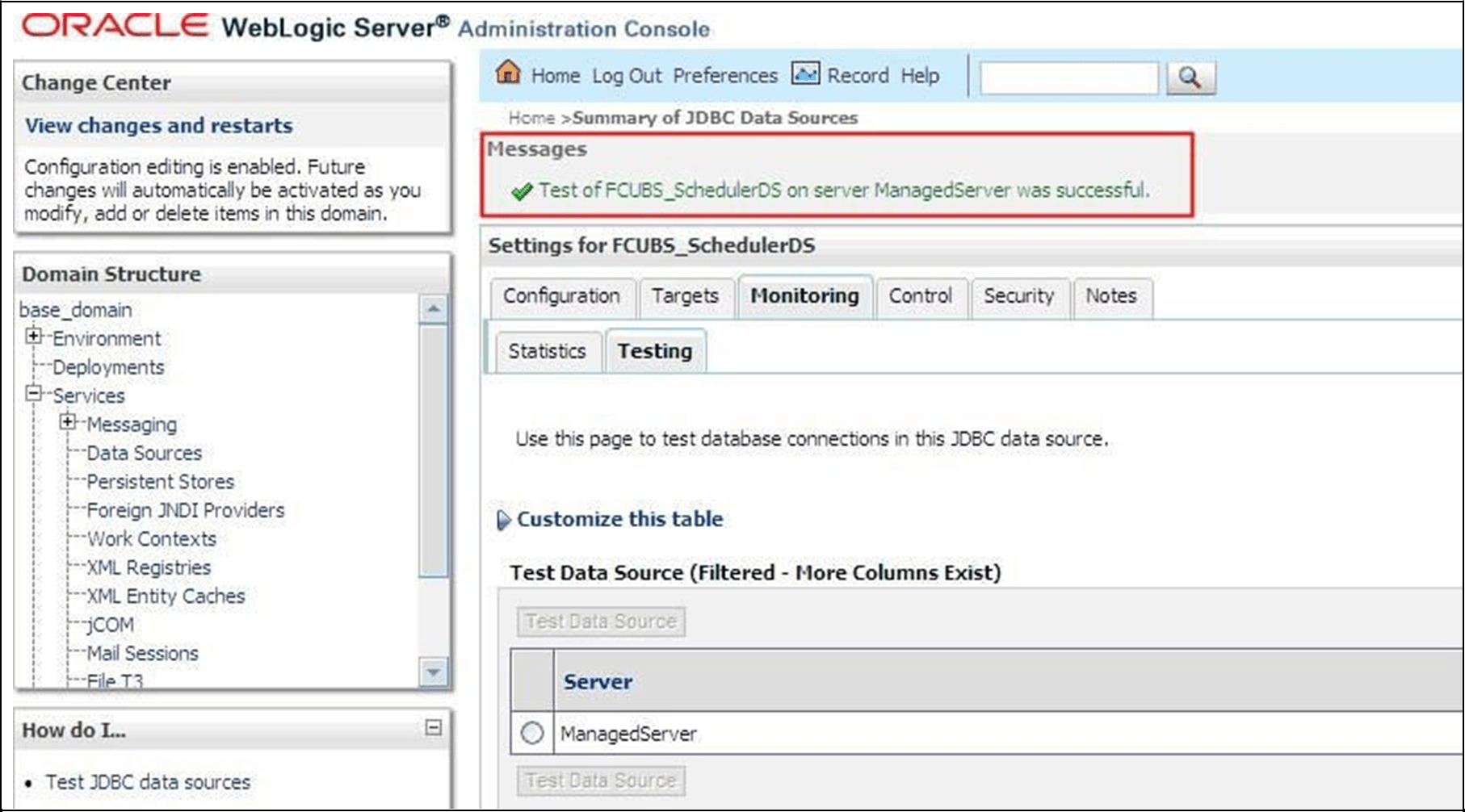
Task: Select the Testing subtab
Action: [654, 351]
